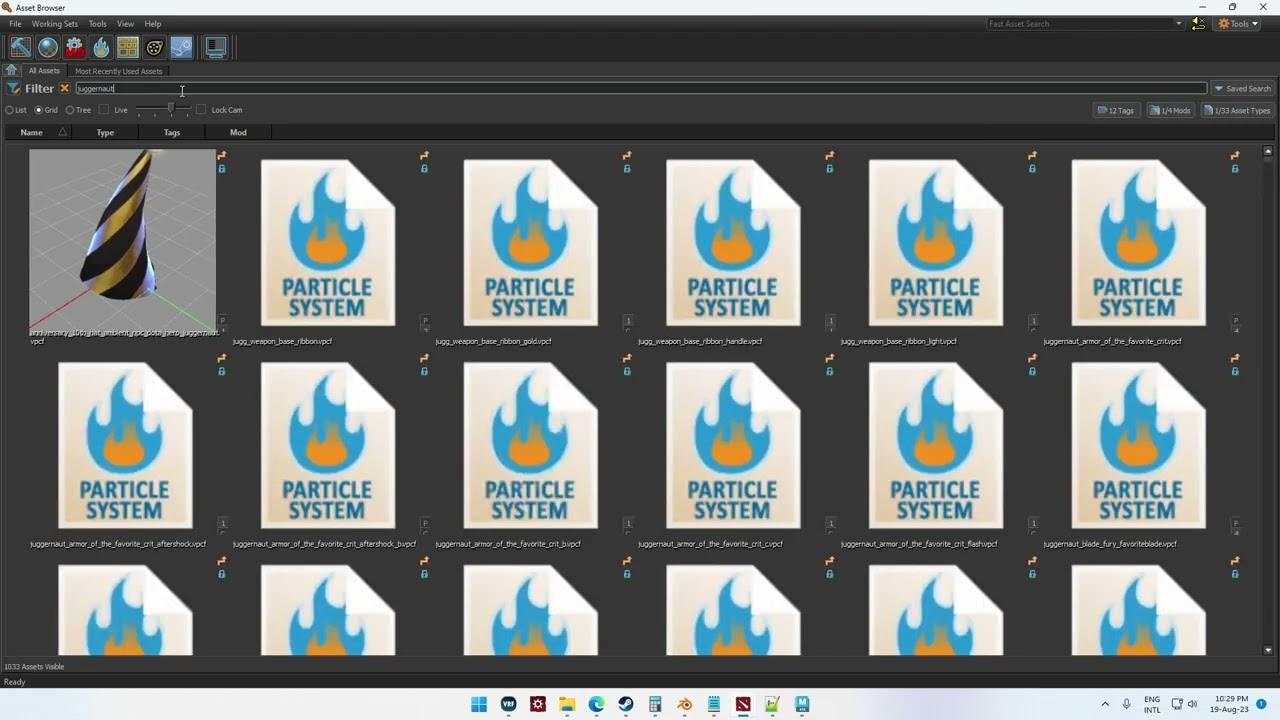
Task: Open the Help menu
Action: pos(152,23)
